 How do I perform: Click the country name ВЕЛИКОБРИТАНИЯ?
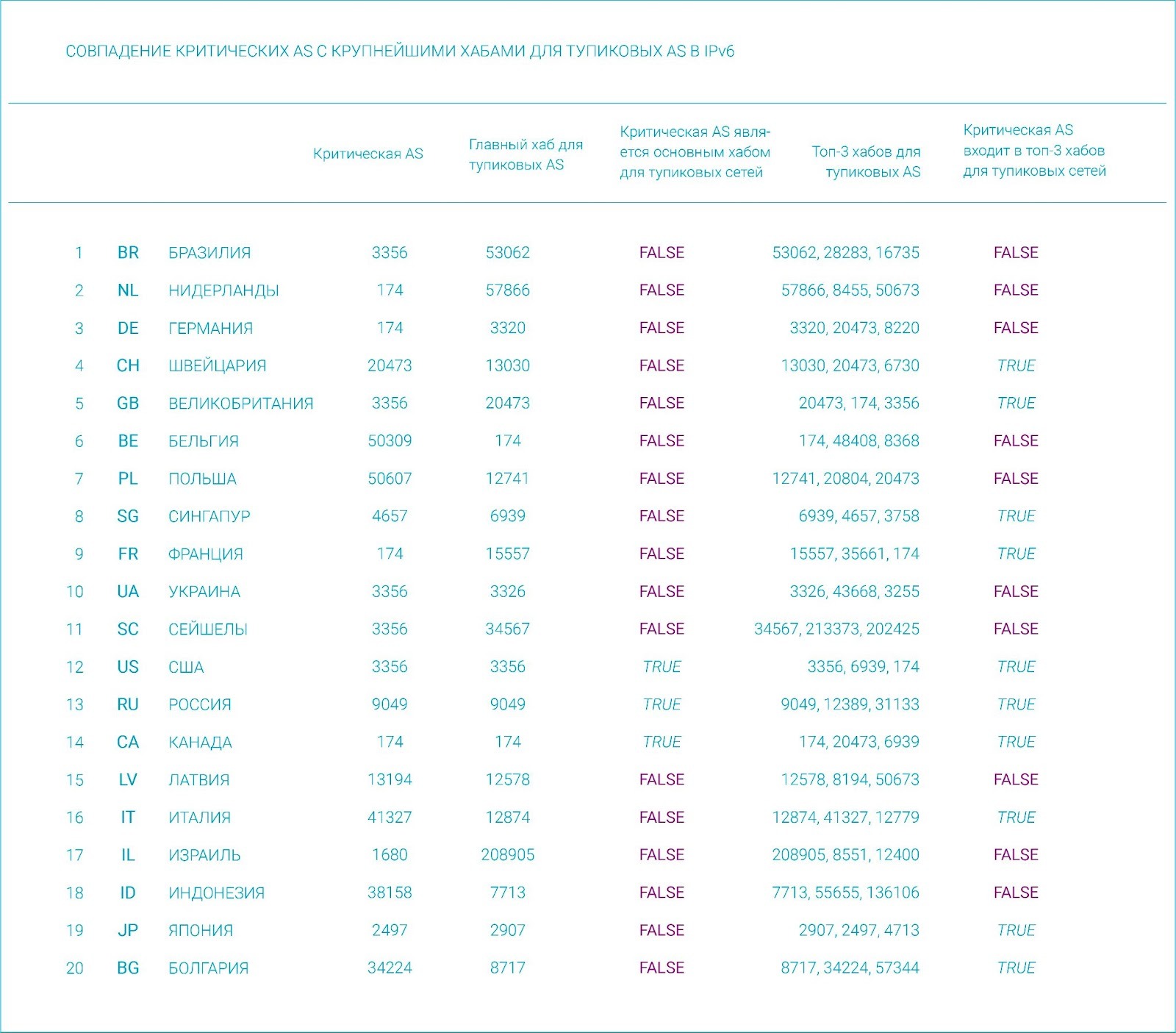tap(240, 404)
